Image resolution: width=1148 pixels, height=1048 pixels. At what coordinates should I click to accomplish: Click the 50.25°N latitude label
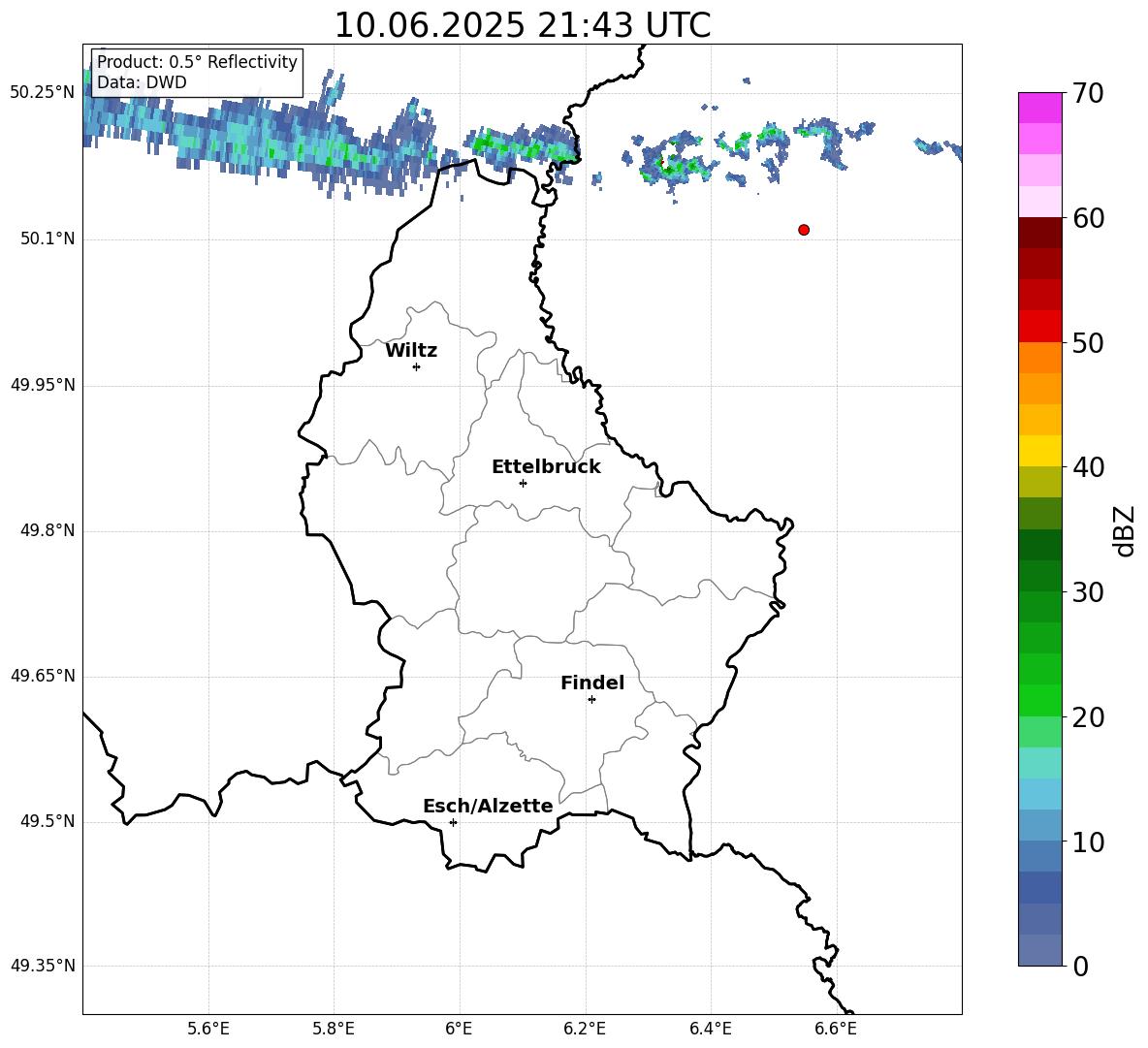coord(43,93)
